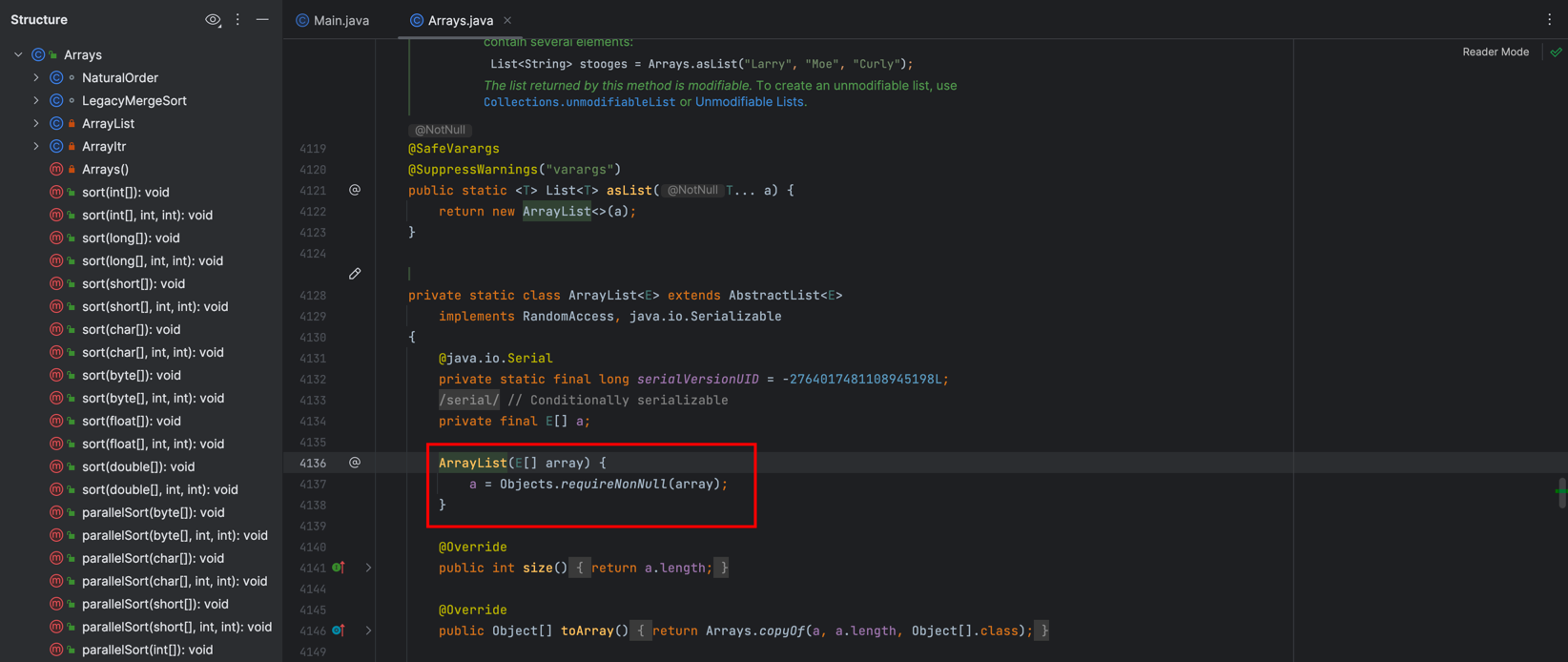The height and width of the screenshot is (662, 1568).
Task: Click the pencil icon in the editor gutter
Action: (355, 274)
